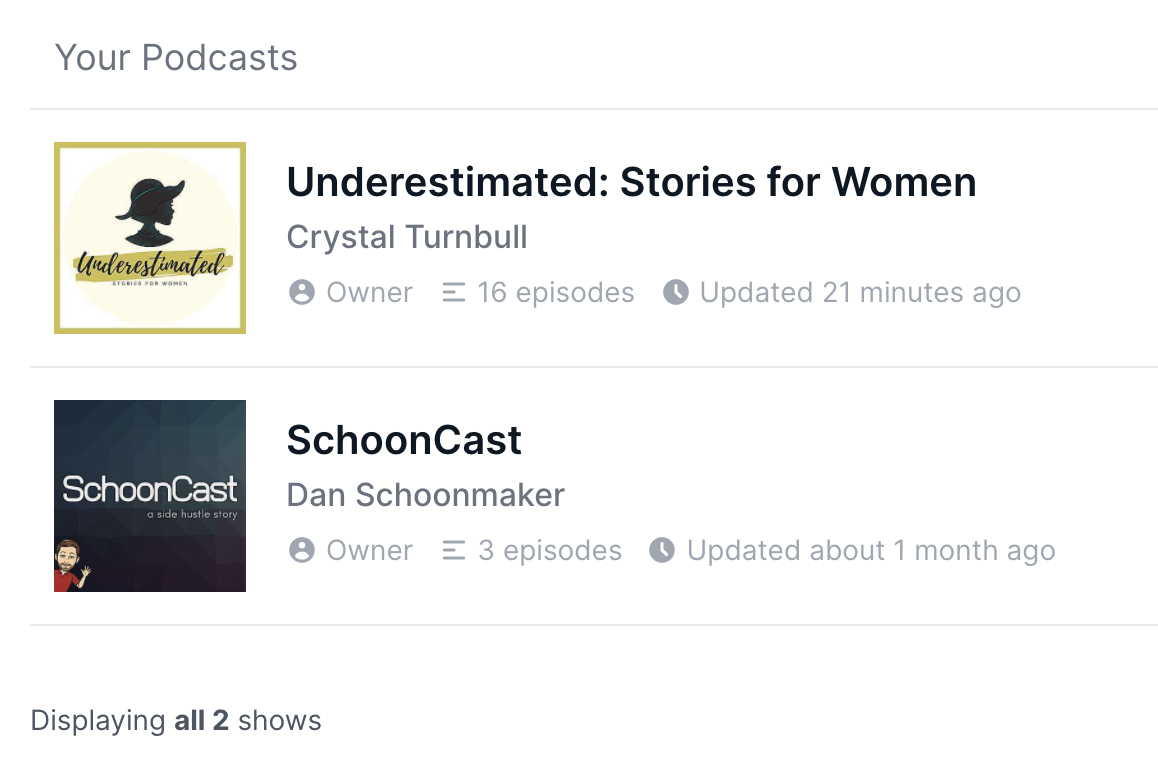The height and width of the screenshot is (774, 1158).
Task: Click the owner person icon for Underestimated
Action: (x=302, y=293)
